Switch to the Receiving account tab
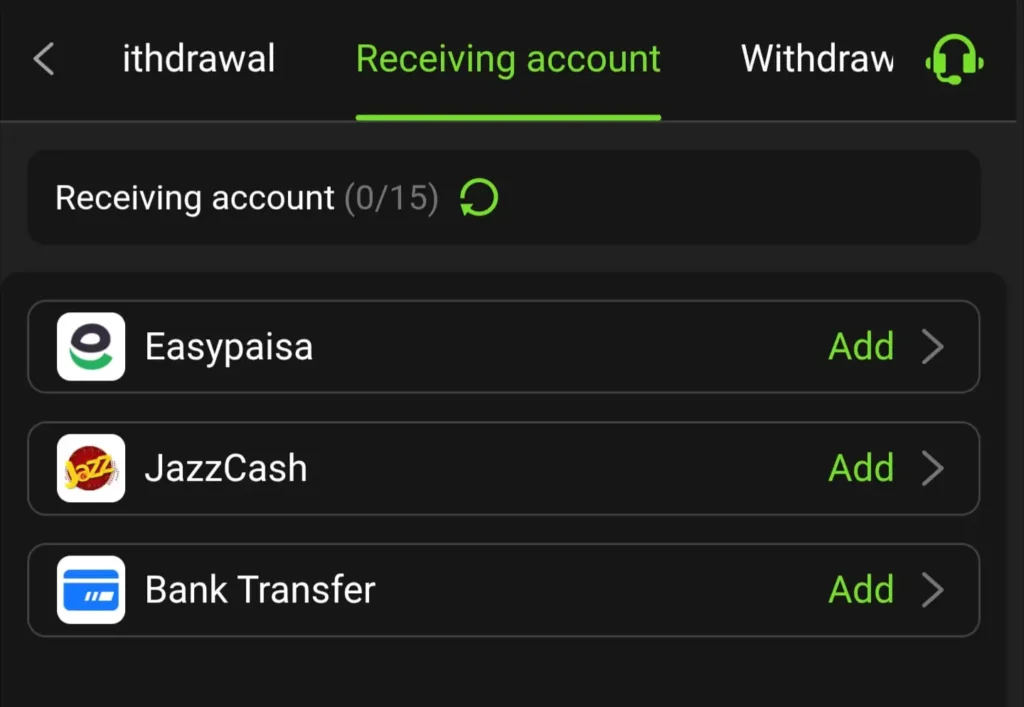 [508, 59]
